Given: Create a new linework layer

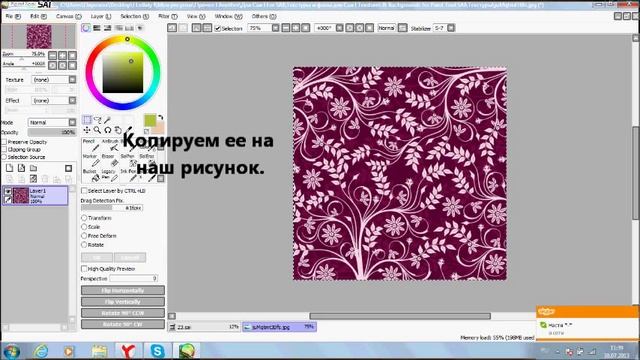Looking at the screenshot, I should point(21,168).
